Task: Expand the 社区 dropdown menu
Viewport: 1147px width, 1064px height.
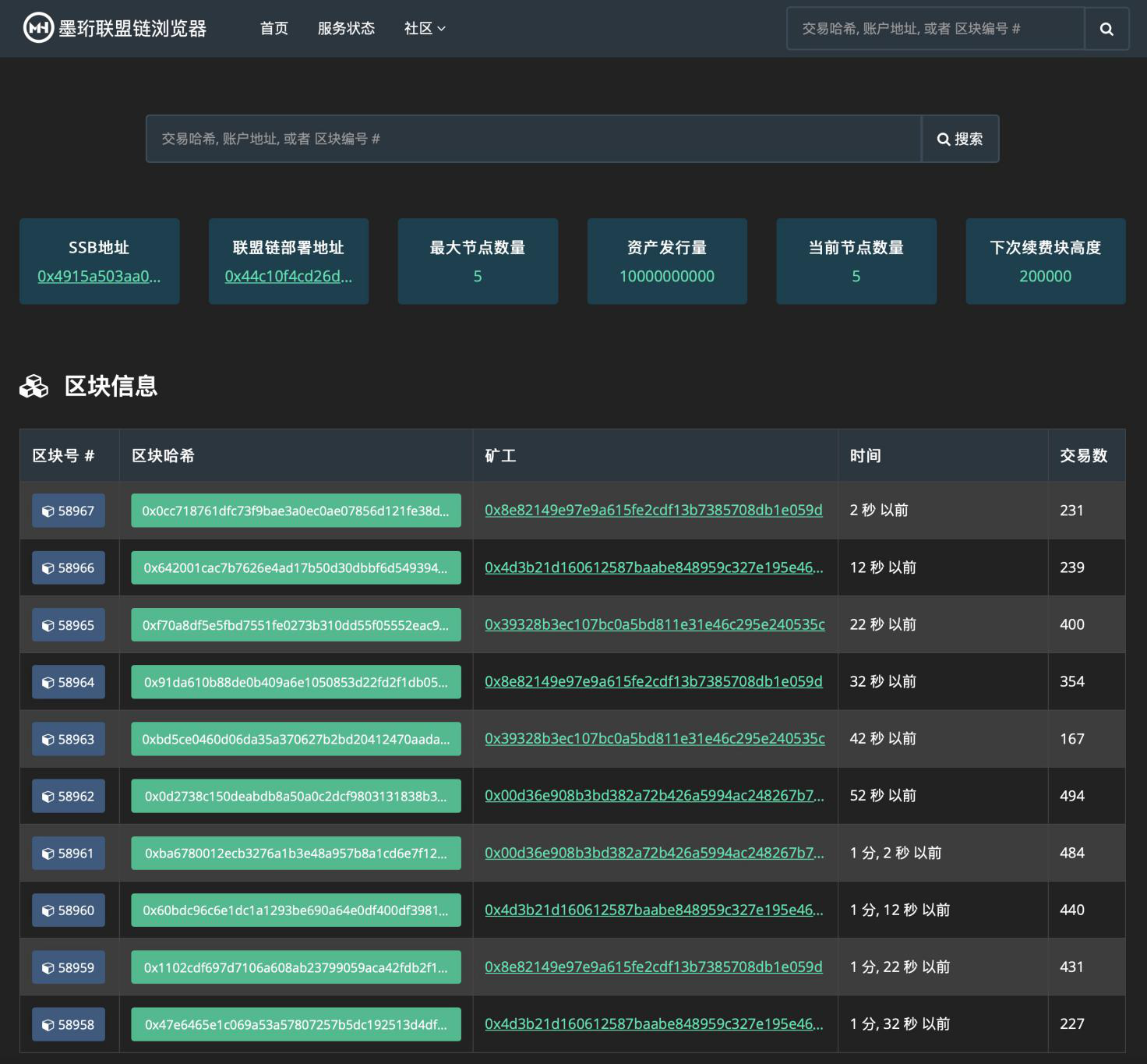Action: coord(424,29)
